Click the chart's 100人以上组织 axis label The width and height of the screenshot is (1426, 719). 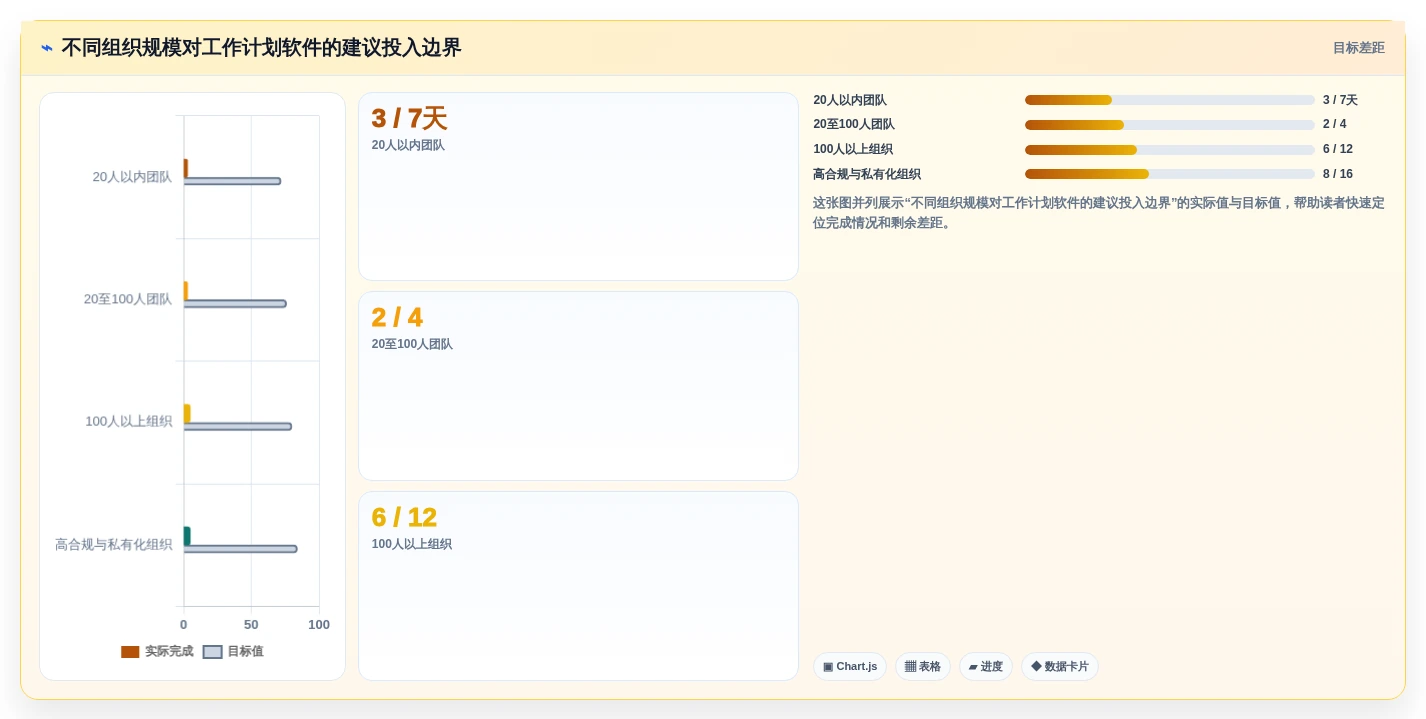click(129, 422)
